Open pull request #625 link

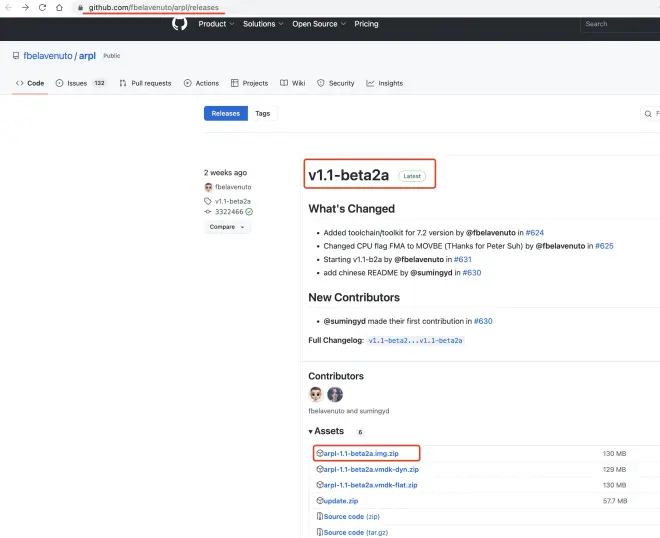tap(604, 246)
